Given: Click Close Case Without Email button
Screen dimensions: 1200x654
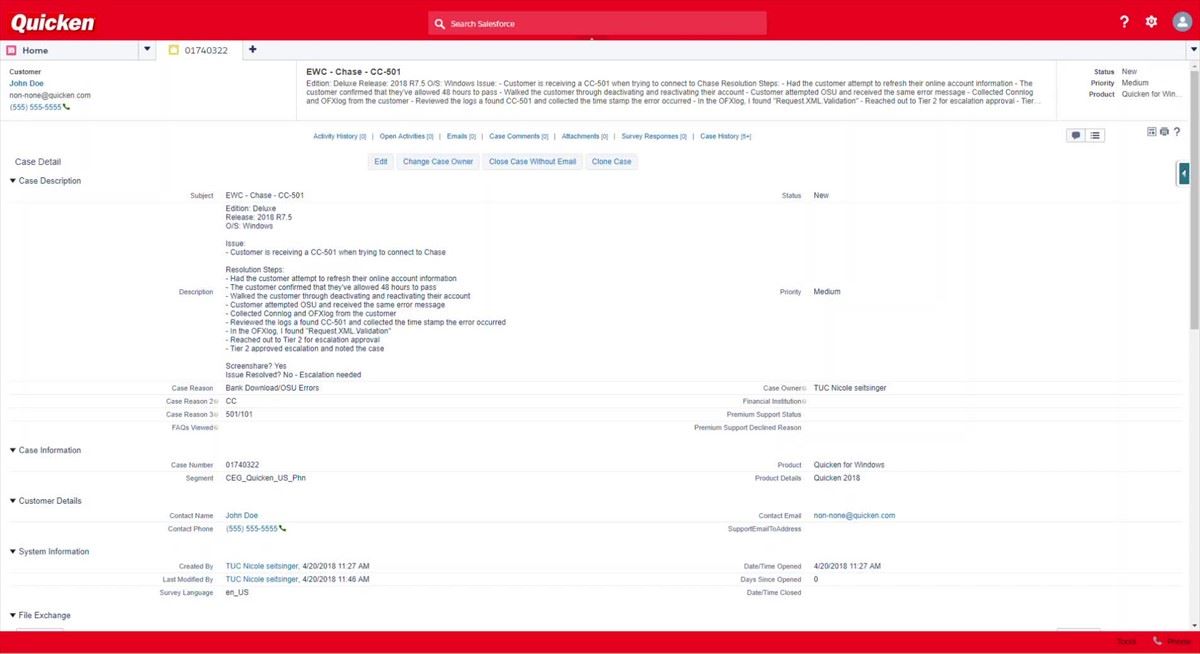Looking at the screenshot, I should click(532, 161).
